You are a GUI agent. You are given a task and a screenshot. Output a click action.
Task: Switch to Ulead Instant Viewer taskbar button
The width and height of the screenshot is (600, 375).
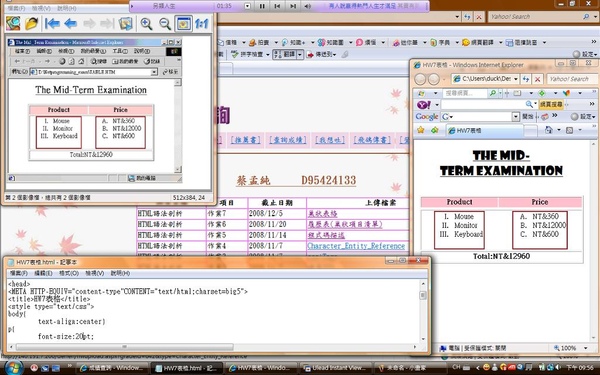click(336, 368)
